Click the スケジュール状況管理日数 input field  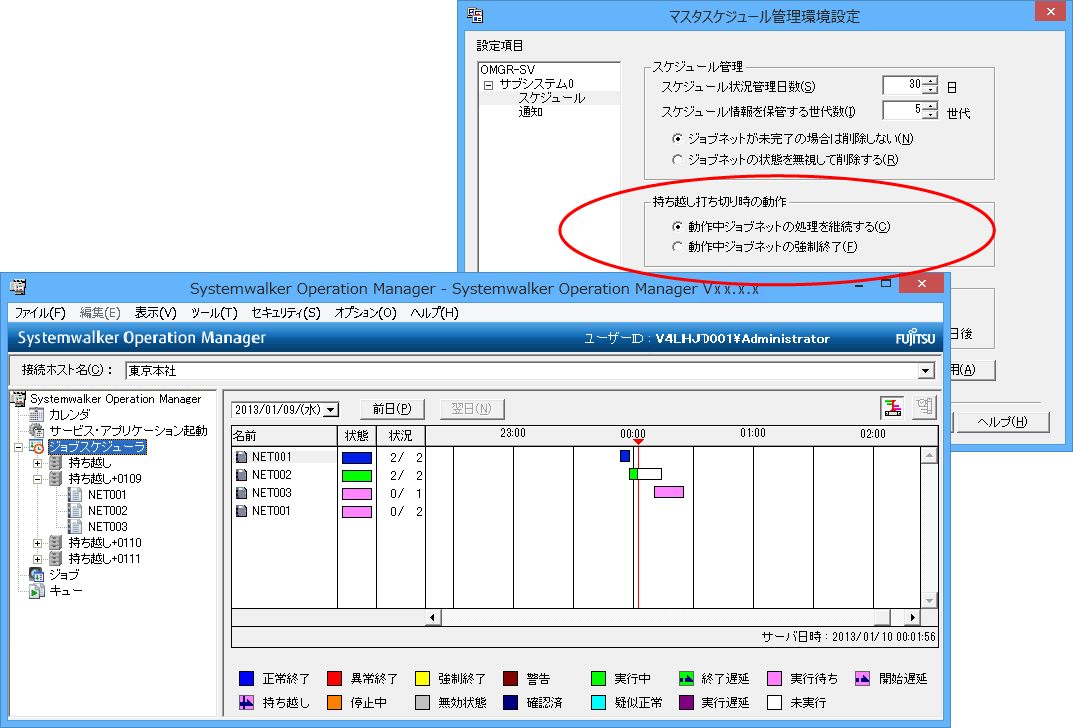[x=903, y=85]
